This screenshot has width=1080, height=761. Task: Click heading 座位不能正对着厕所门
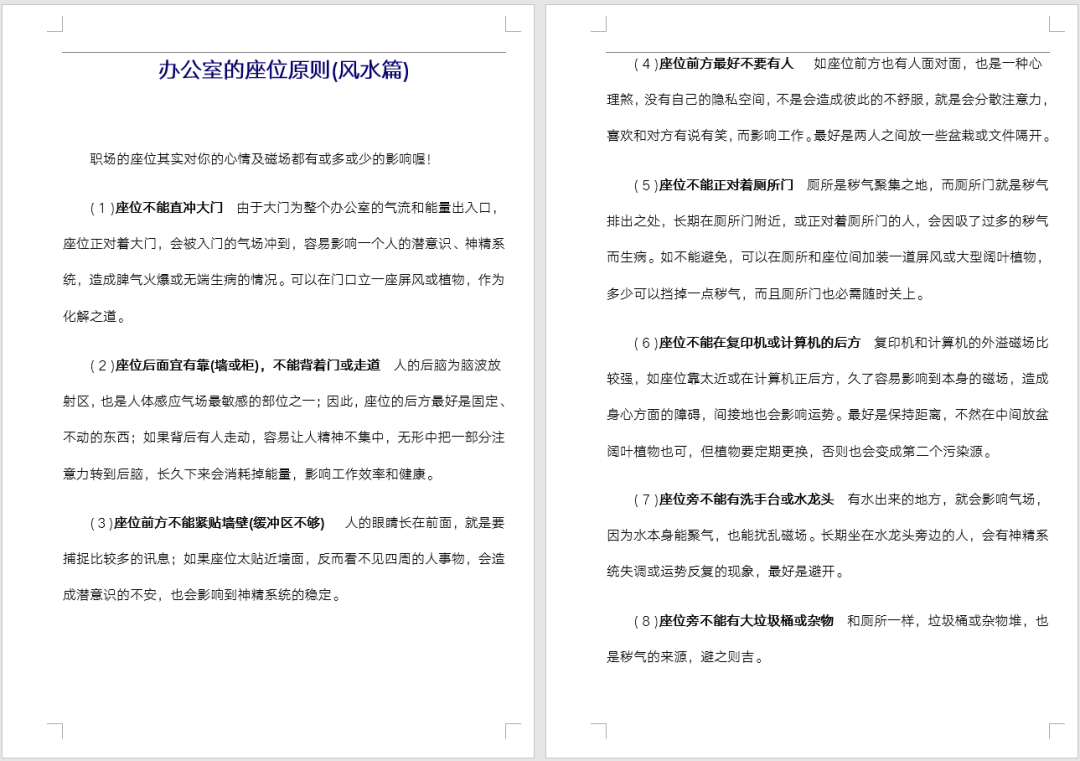pyautogui.click(x=726, y=185)
